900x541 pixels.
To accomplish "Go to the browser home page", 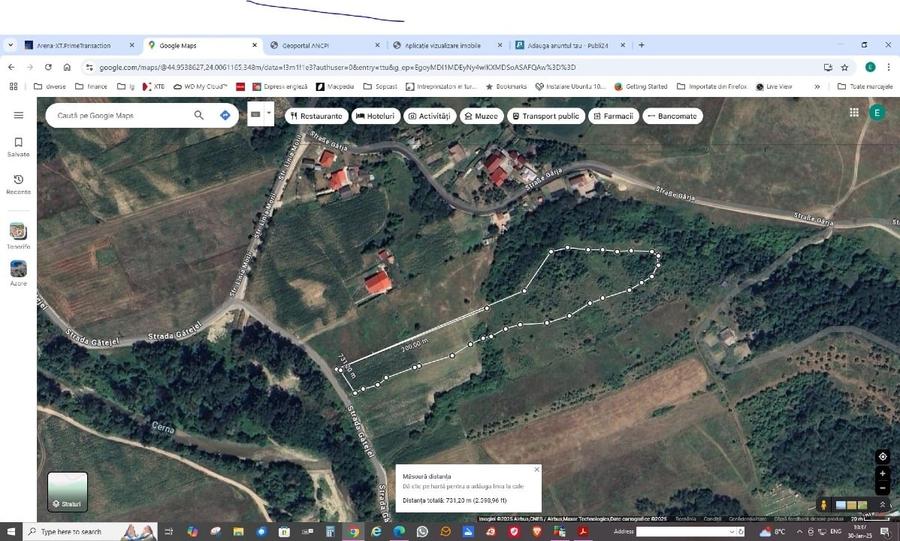I will pyautogui.click(x=67, y=67).
